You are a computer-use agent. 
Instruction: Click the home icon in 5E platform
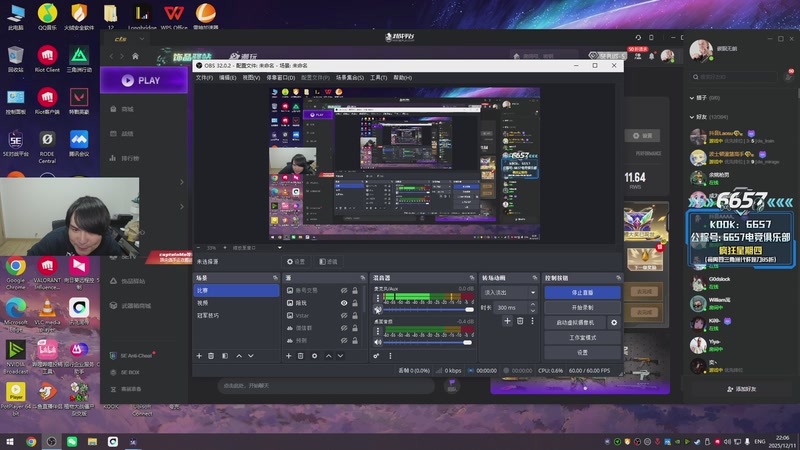[135, 56]
